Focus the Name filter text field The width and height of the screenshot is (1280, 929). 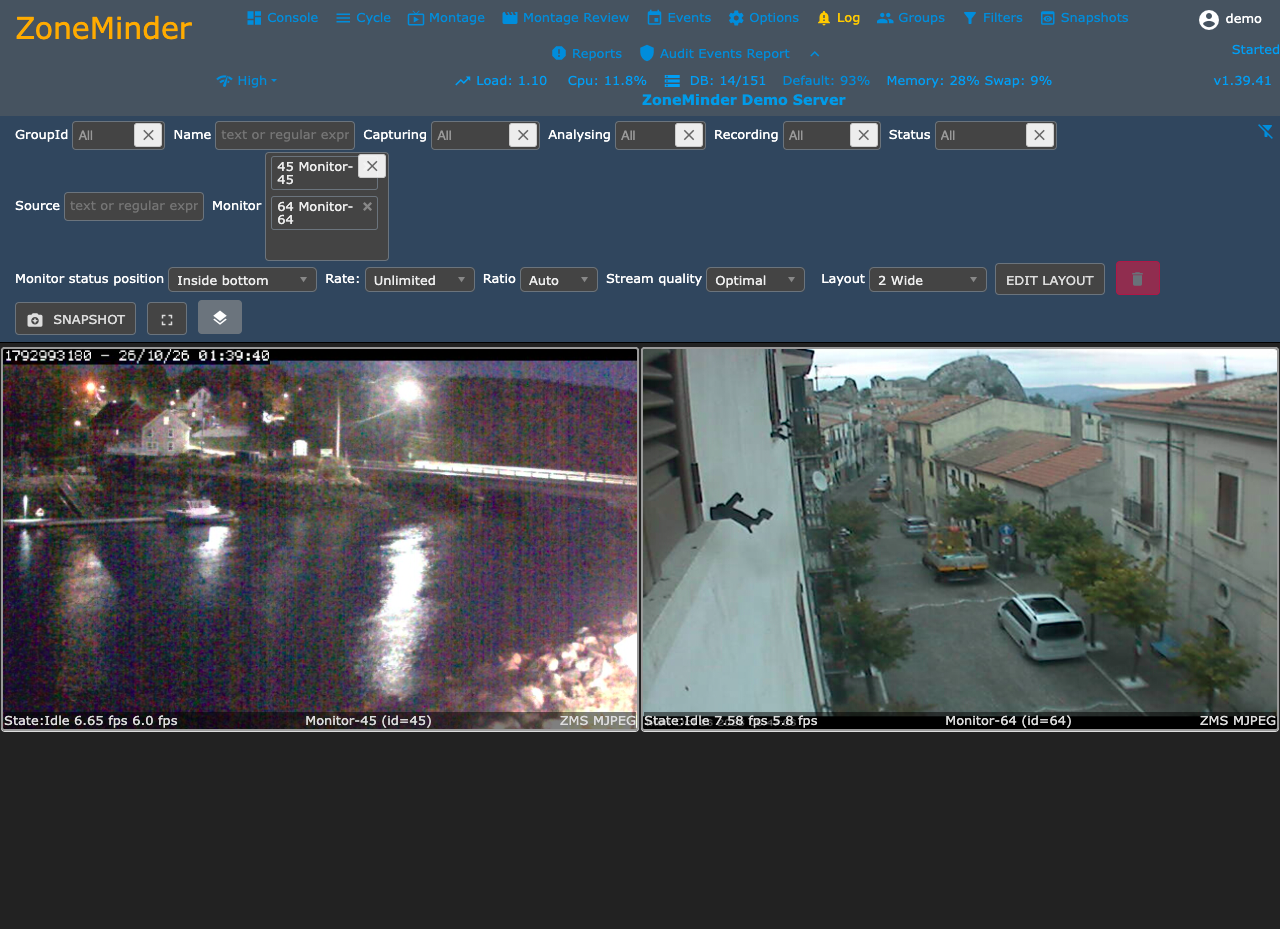pos(285,135)
